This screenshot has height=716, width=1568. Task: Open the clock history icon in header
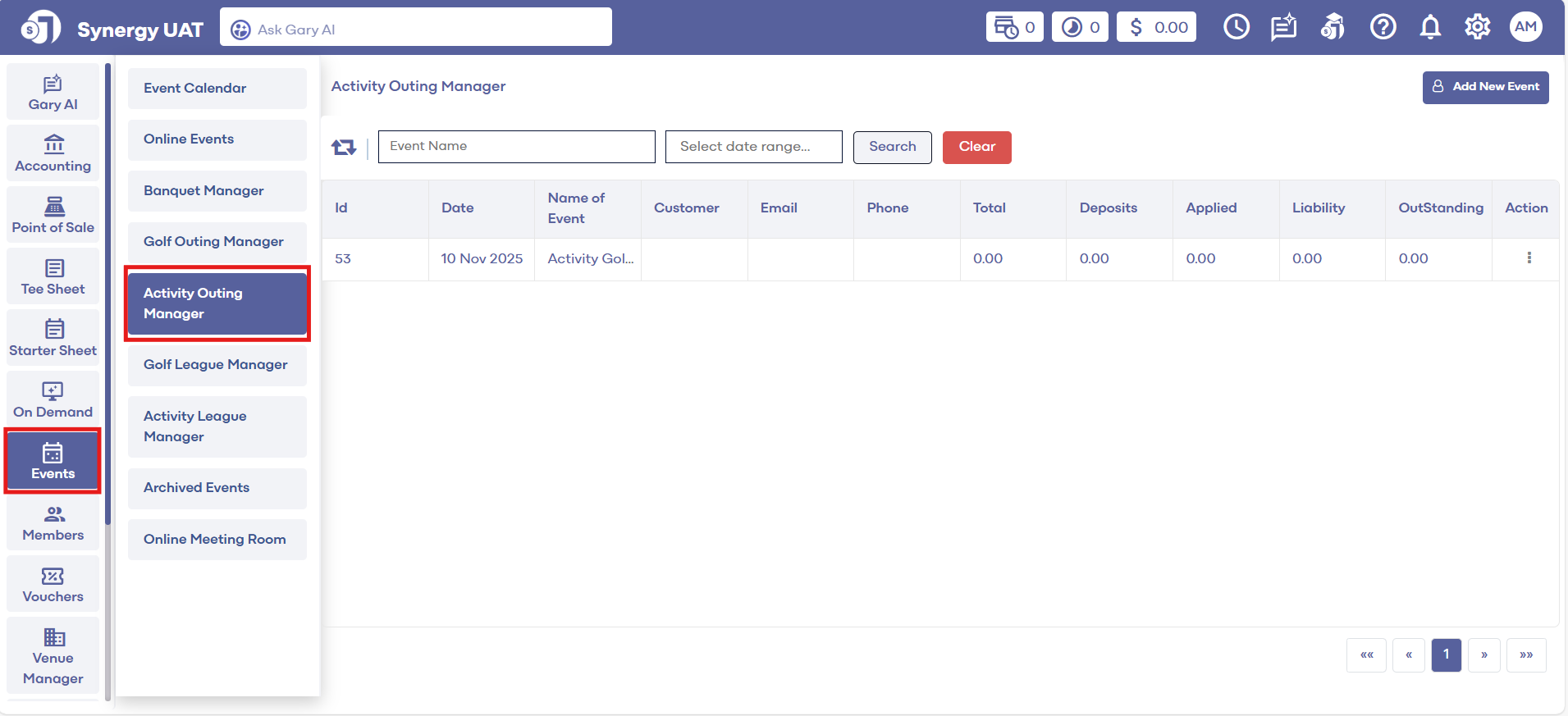coord(1236,28)
